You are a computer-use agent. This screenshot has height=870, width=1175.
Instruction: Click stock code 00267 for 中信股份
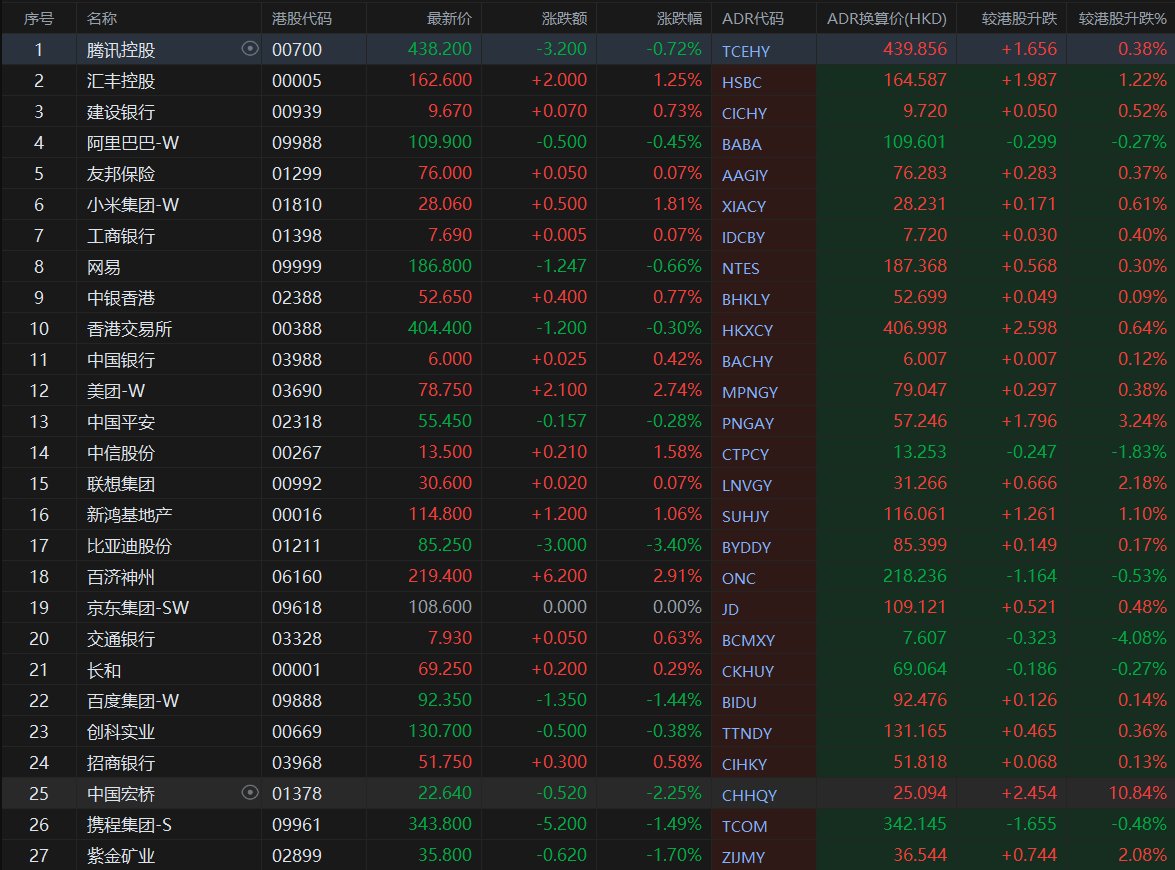click(x=297, y=453)
